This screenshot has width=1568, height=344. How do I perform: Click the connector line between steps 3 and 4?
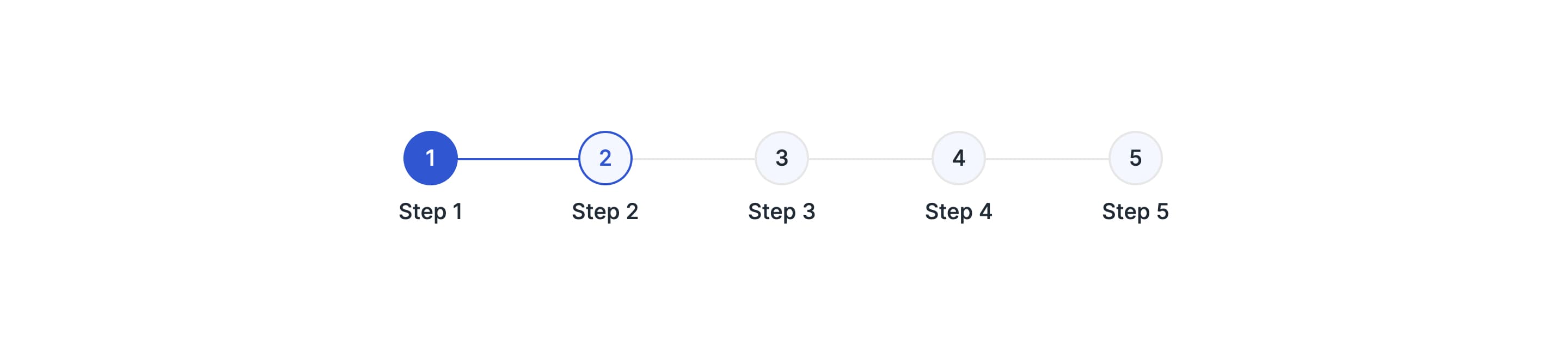coord(871,159)
